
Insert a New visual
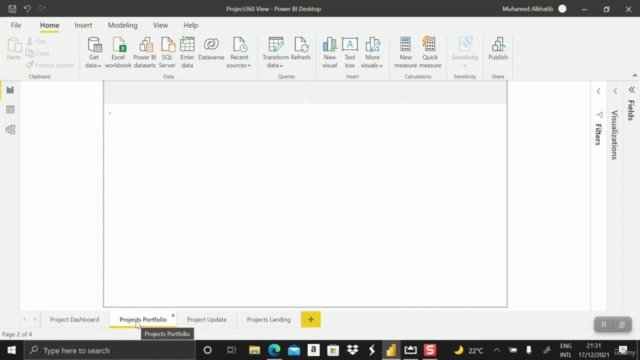pyautogui.click(x=329, y=52)
